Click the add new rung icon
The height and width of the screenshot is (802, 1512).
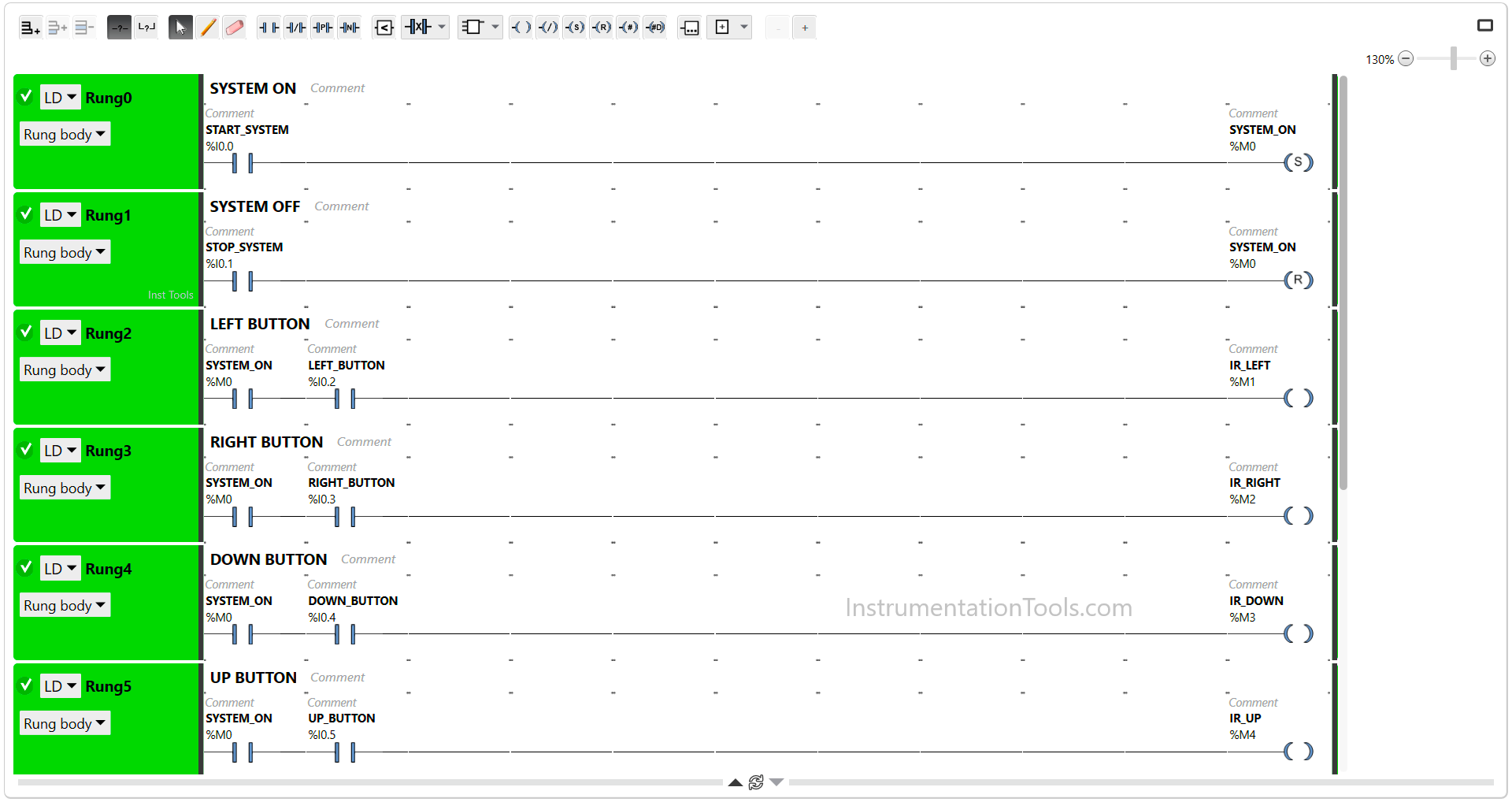click(30, 28)
